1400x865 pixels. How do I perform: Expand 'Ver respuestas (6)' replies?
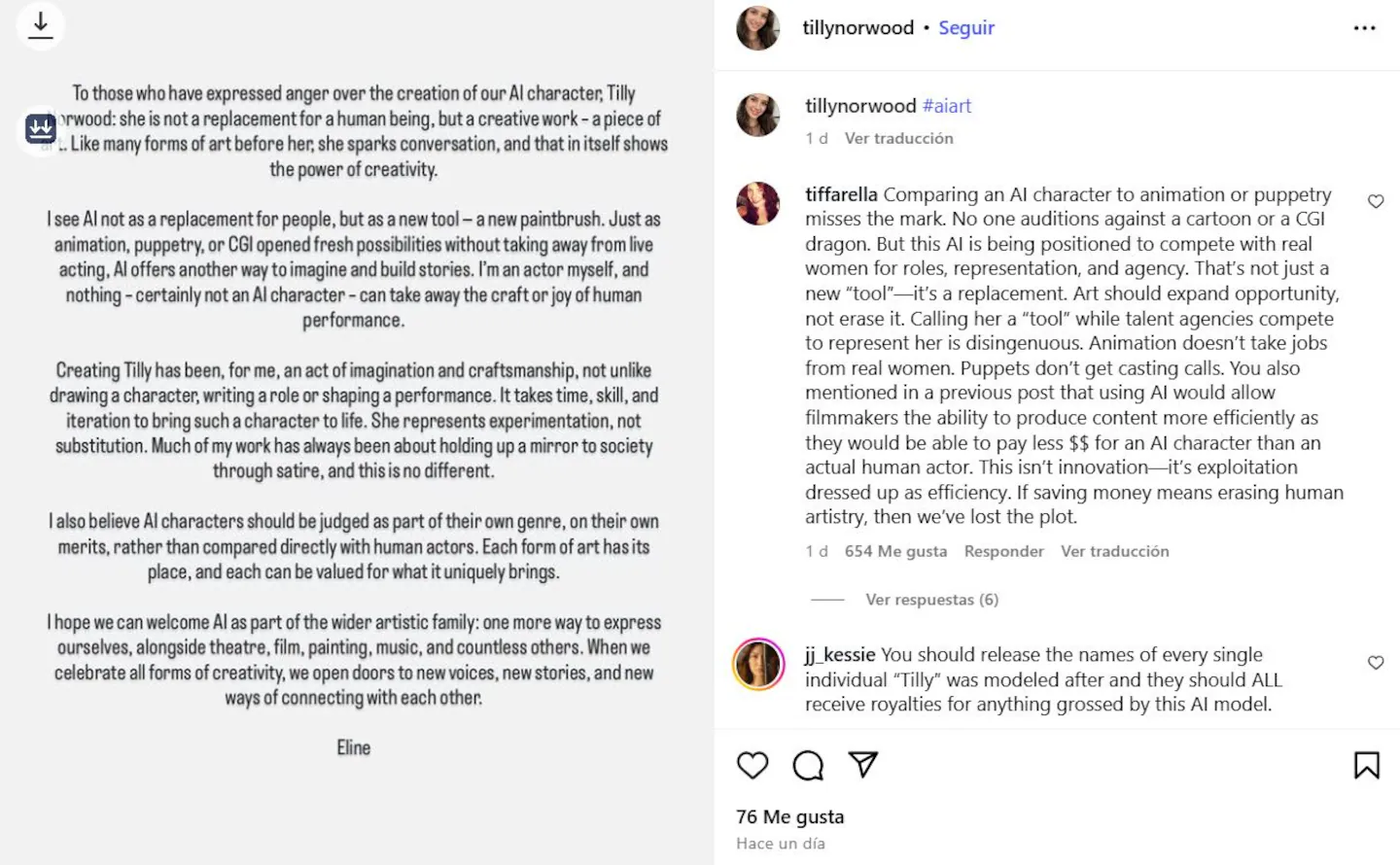click(931, 600)
